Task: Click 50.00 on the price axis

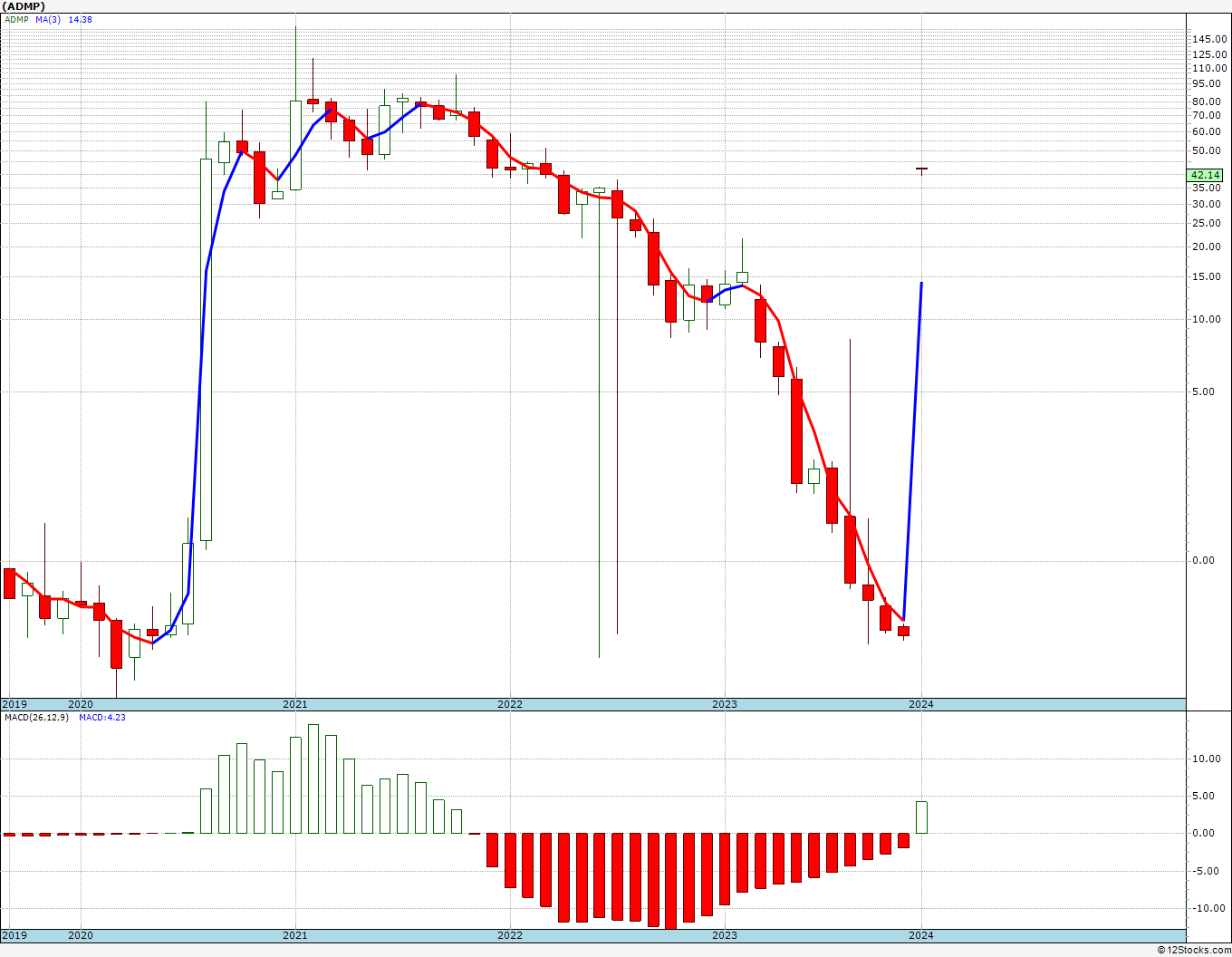Action: (x=1208, y=150)
